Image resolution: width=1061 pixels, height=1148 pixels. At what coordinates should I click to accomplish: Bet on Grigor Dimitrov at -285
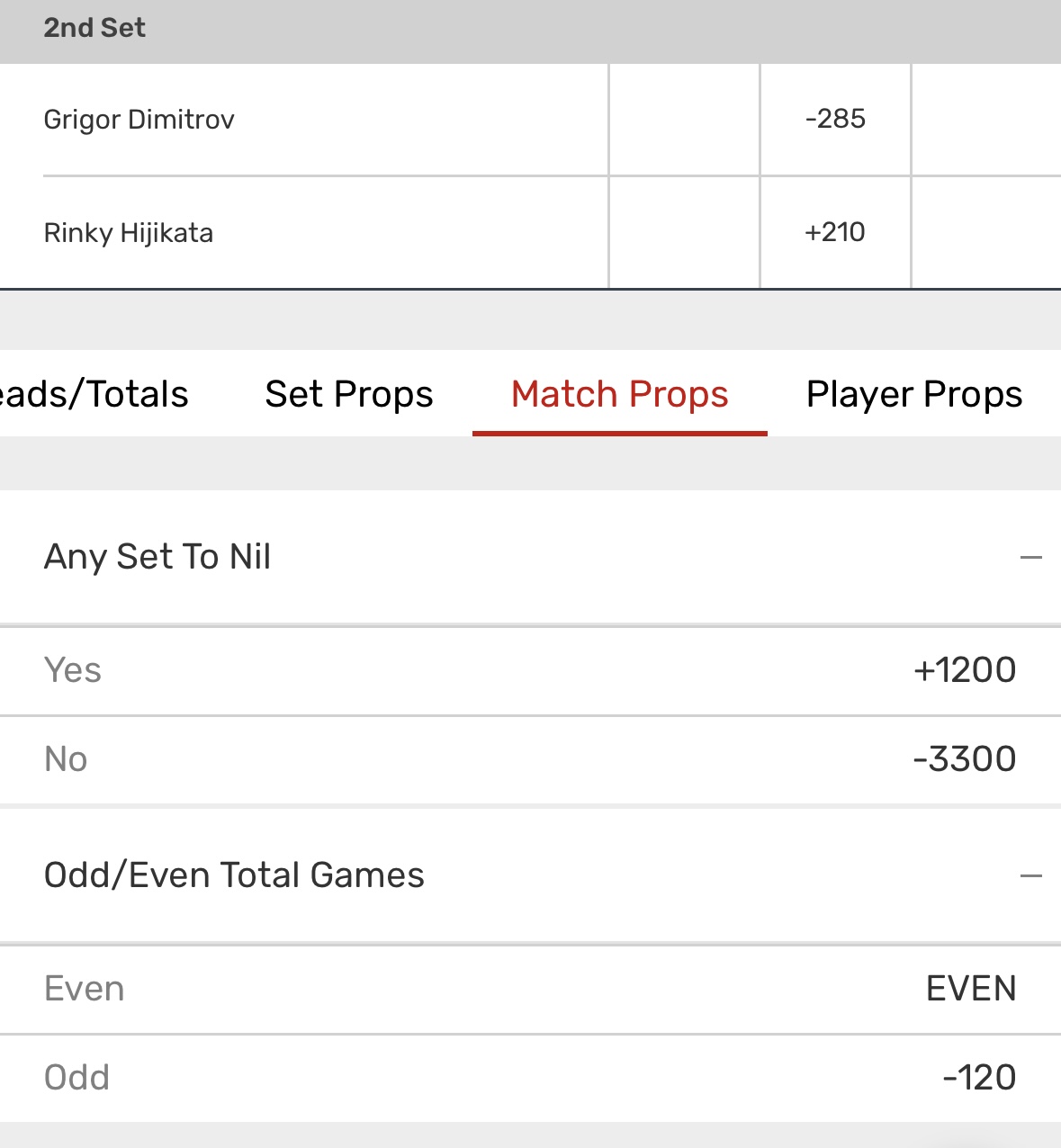(835, 119)
